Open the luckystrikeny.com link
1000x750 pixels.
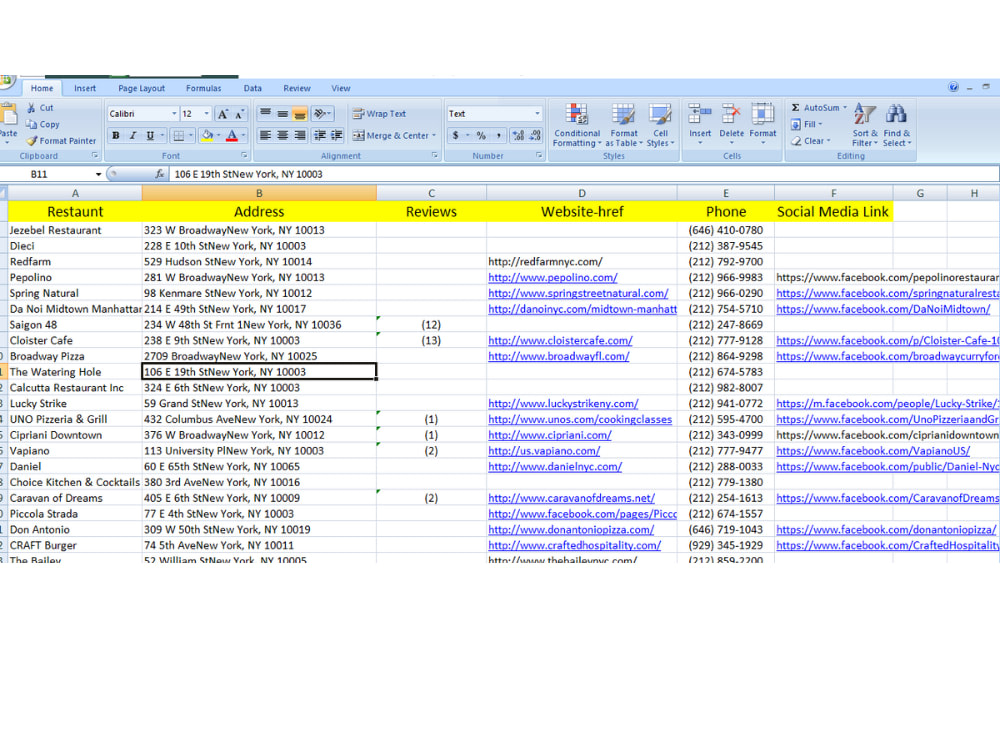point(563,404)
